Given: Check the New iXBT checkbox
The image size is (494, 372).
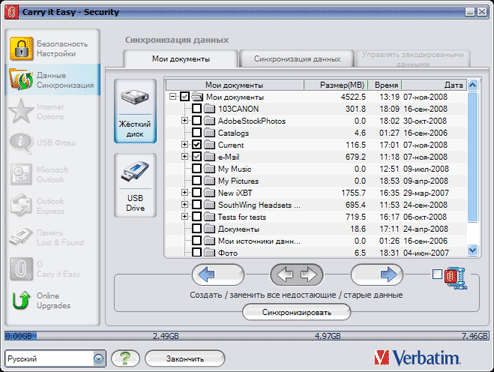Looking at the screenshot, I should coord(197,192).
